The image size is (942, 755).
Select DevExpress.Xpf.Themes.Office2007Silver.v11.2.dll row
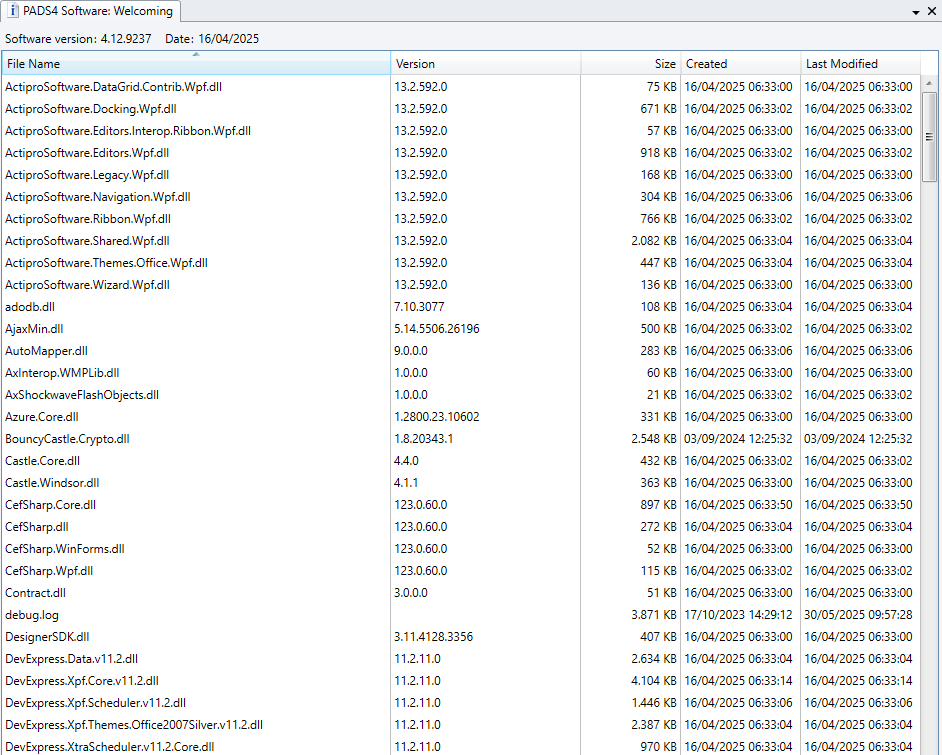461,725
